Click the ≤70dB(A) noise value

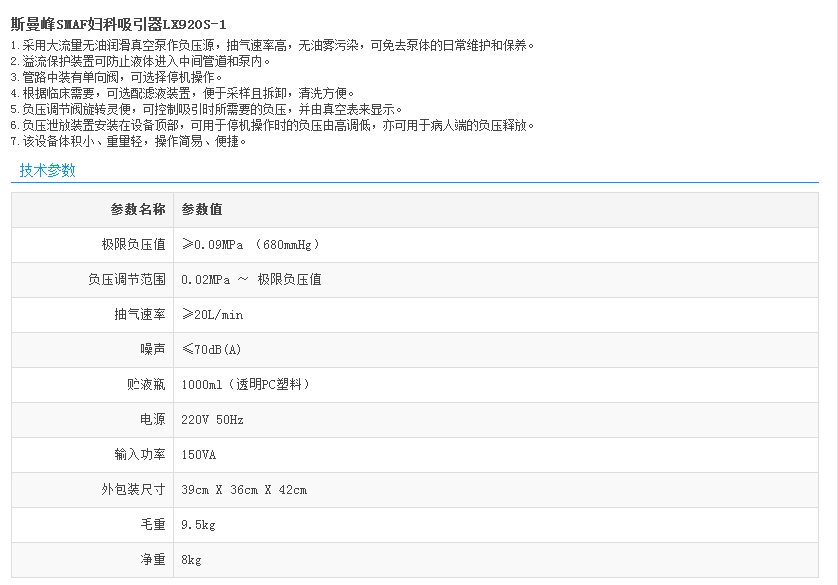212,349
